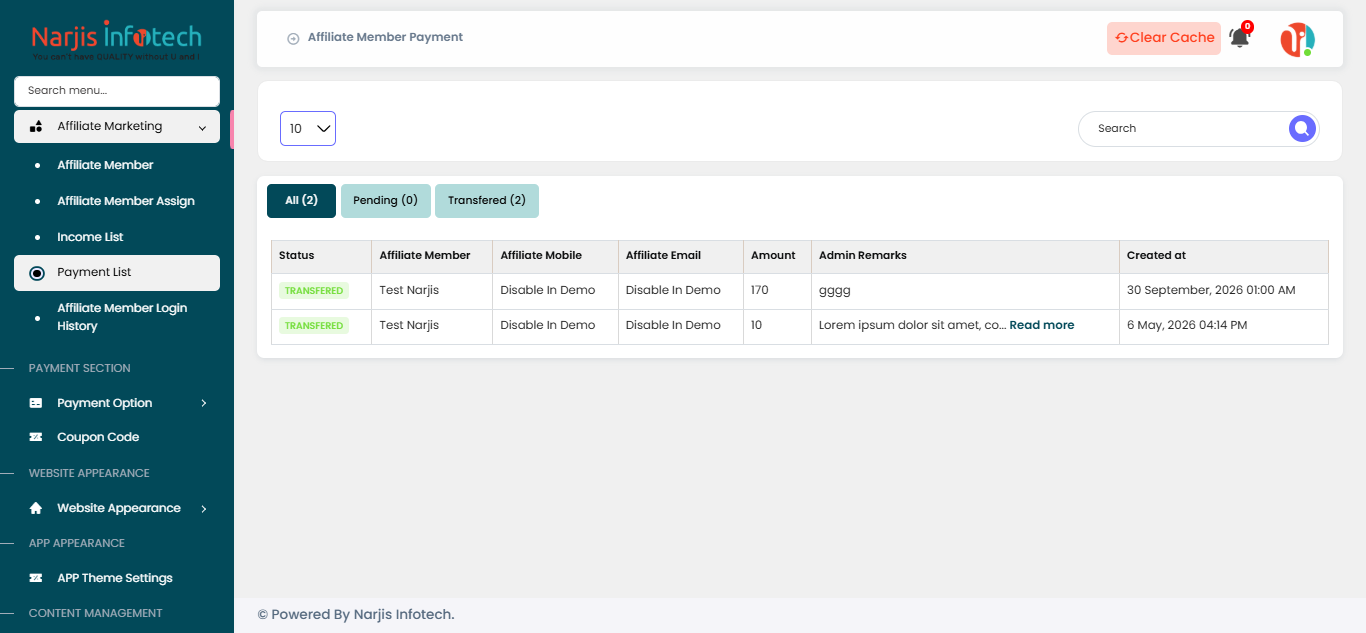Click the Search menu input field

117,91
